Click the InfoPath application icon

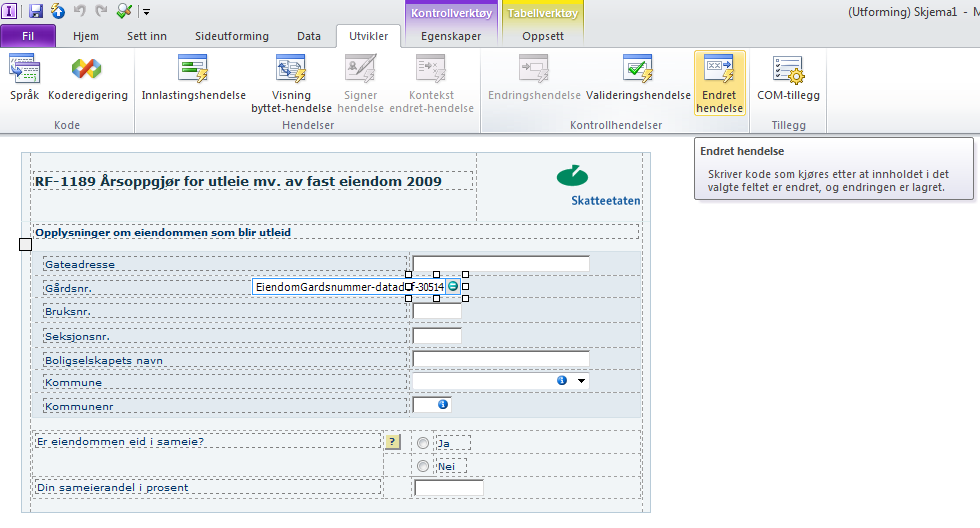point(9,11)
